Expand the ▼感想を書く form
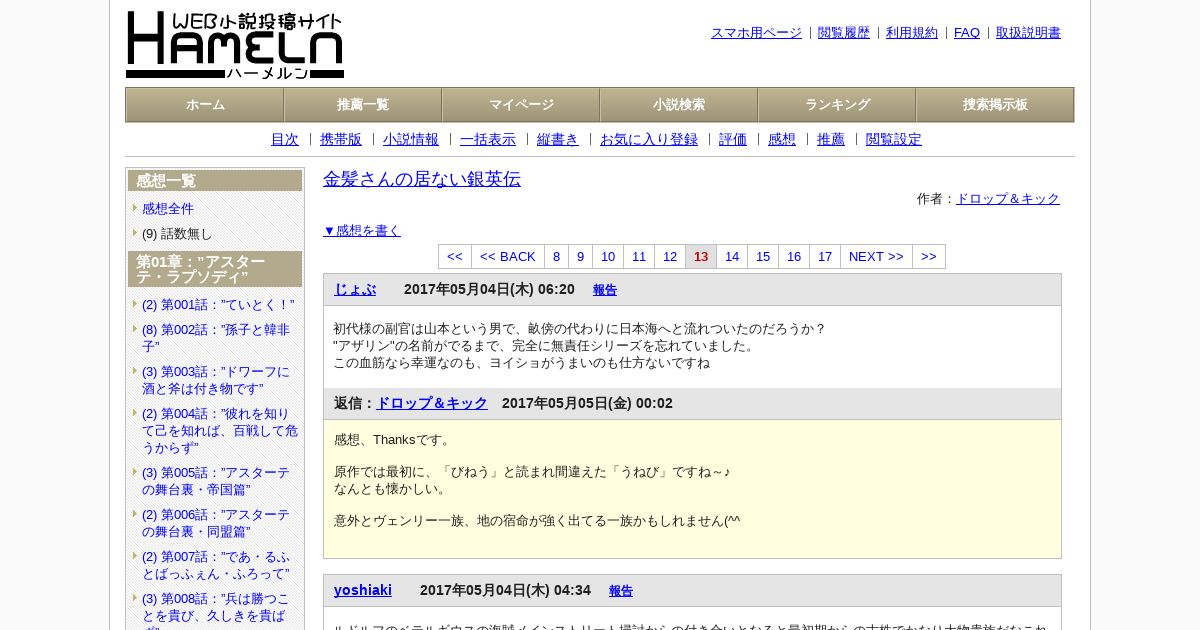This screenshot has width=1200, height=630. (x=362, y=230)
